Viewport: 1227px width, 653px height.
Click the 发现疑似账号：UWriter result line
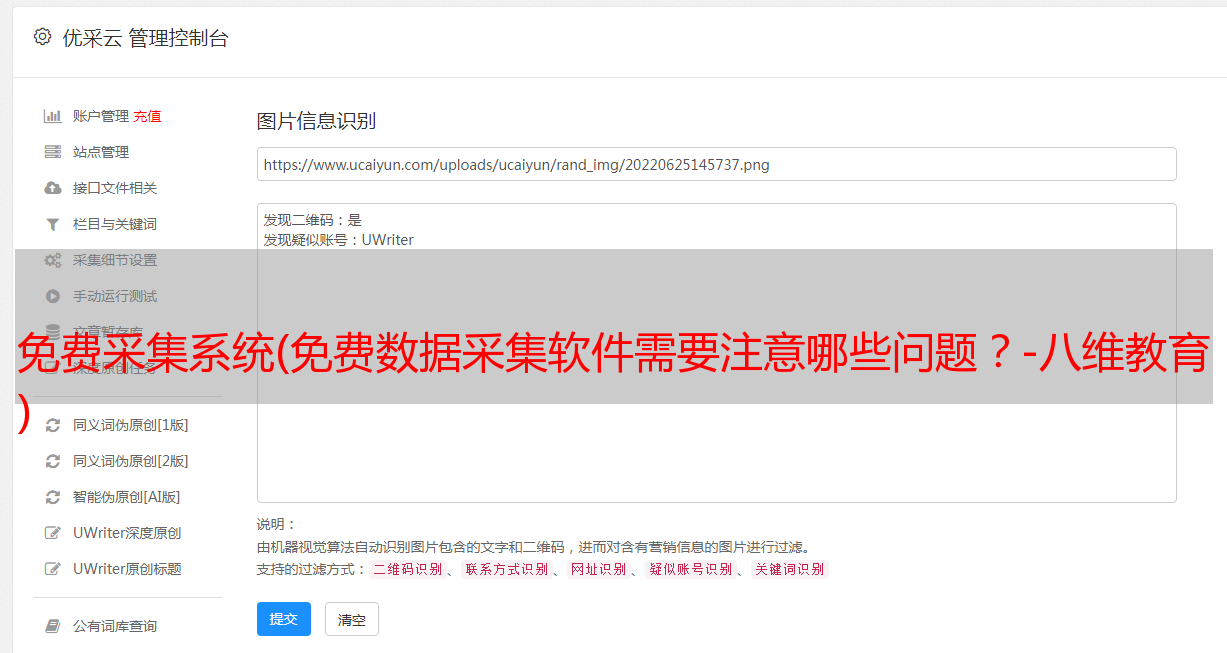pos(339,240)
